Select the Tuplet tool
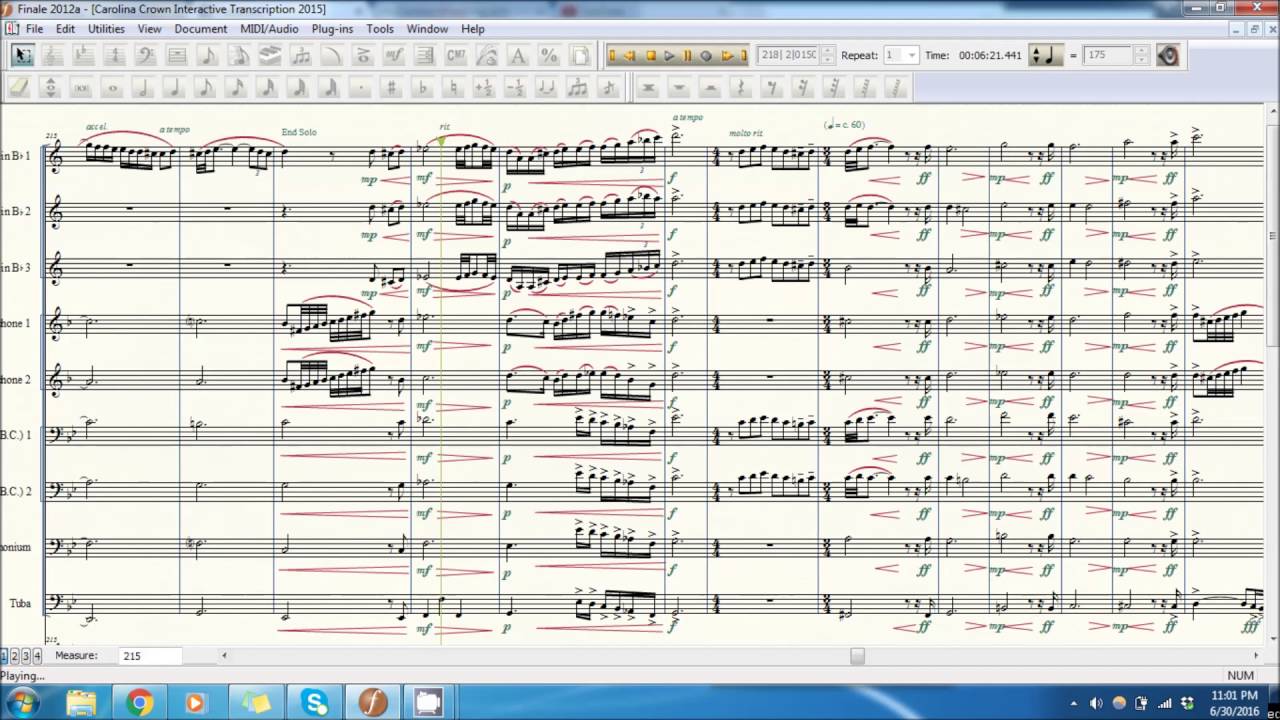 301,56
